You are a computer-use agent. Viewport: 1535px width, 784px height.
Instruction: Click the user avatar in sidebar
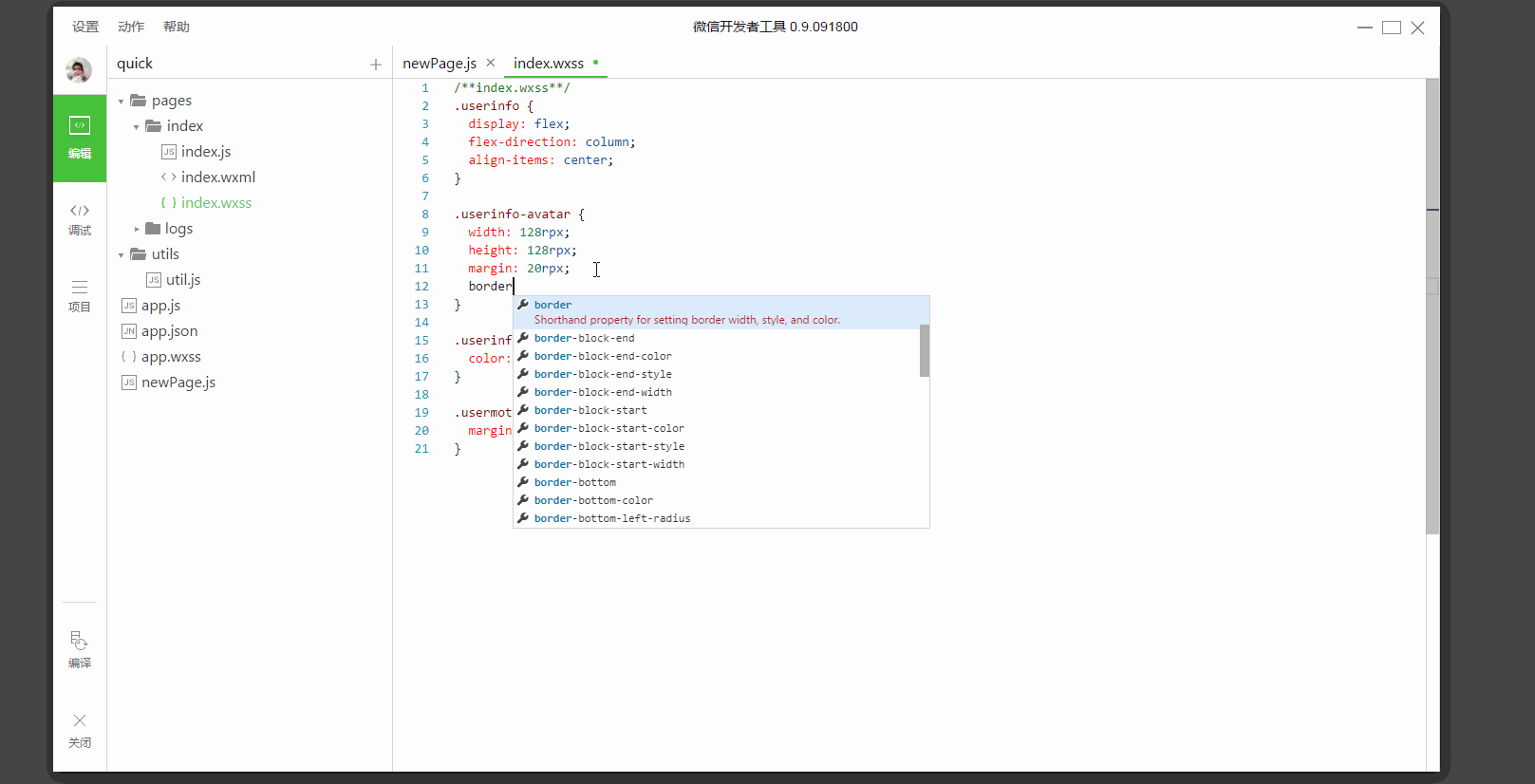pos(79,69)
